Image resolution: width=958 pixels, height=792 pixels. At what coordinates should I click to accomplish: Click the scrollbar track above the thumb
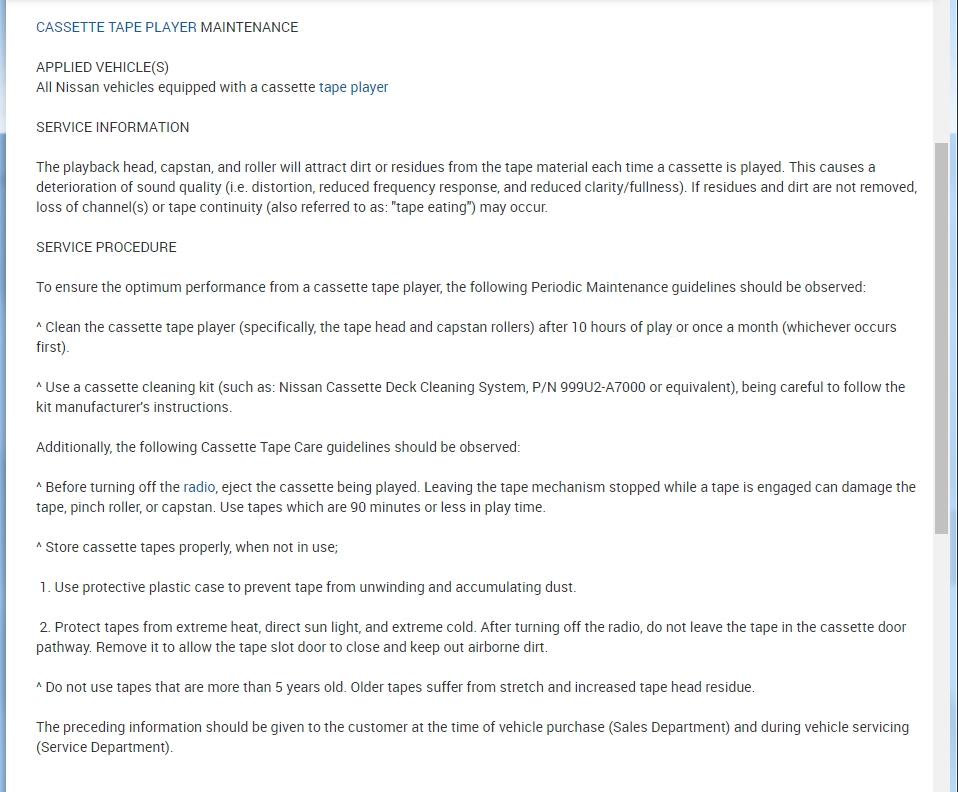coord(941,70)
